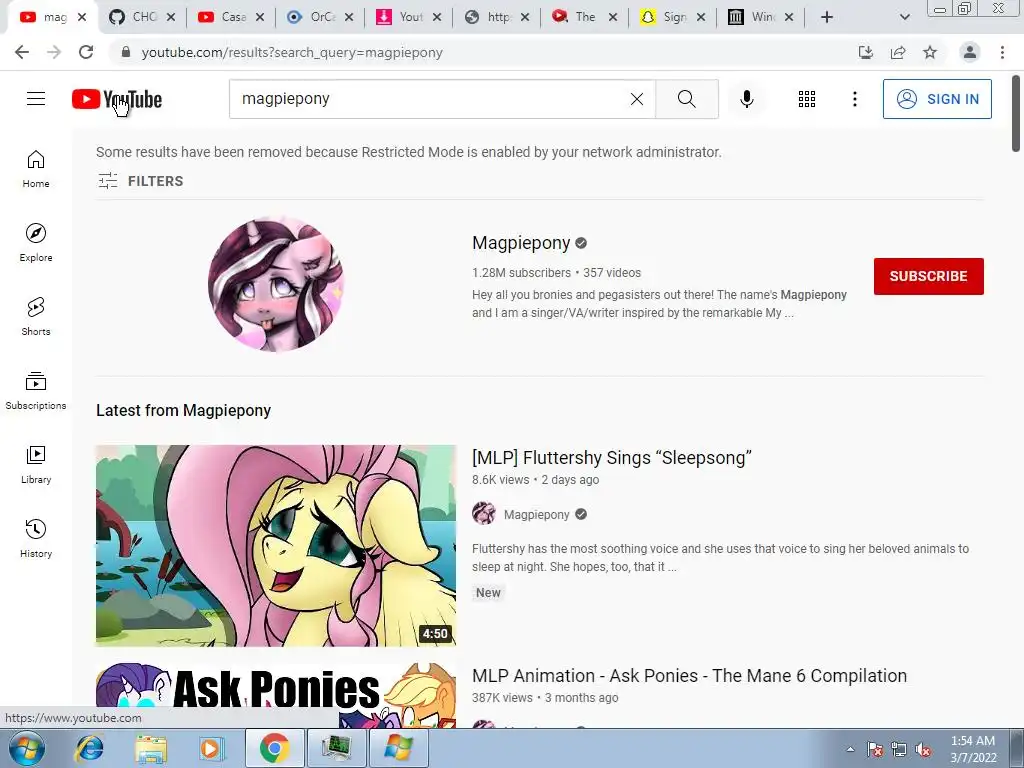The width and height of the screenshot is (1024, 768).
Task: Open Magpiepony channel link under the Sleepsong video
Action: [x=537, y=515]
